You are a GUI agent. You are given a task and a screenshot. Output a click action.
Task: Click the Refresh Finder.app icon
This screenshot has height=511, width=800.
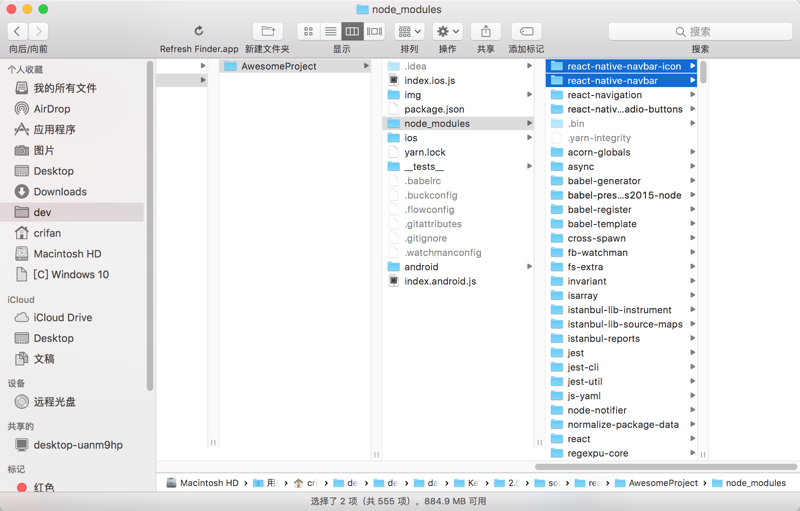(199, 31)
